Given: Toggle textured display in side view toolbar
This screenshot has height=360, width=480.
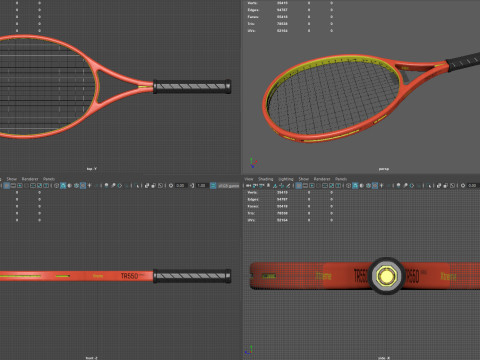Looking at the screenshot, I should click(375, 185).
